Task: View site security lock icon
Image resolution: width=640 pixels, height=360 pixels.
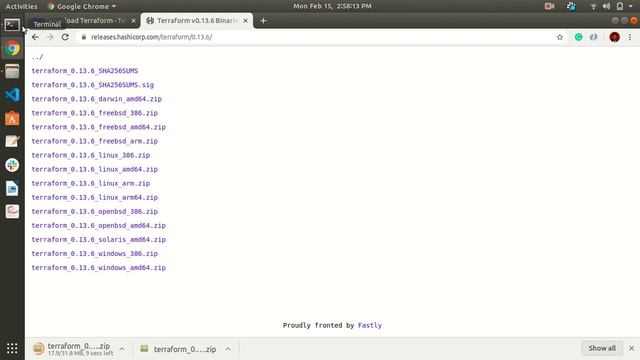Action: 84,37
